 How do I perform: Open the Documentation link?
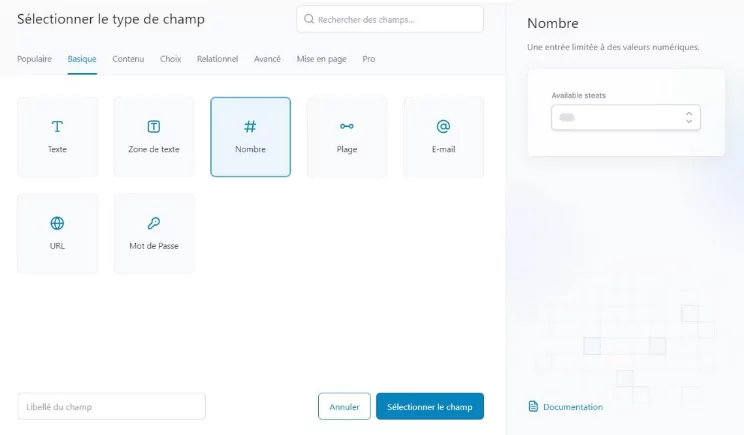pyautogui.click(x=572, y=407)
